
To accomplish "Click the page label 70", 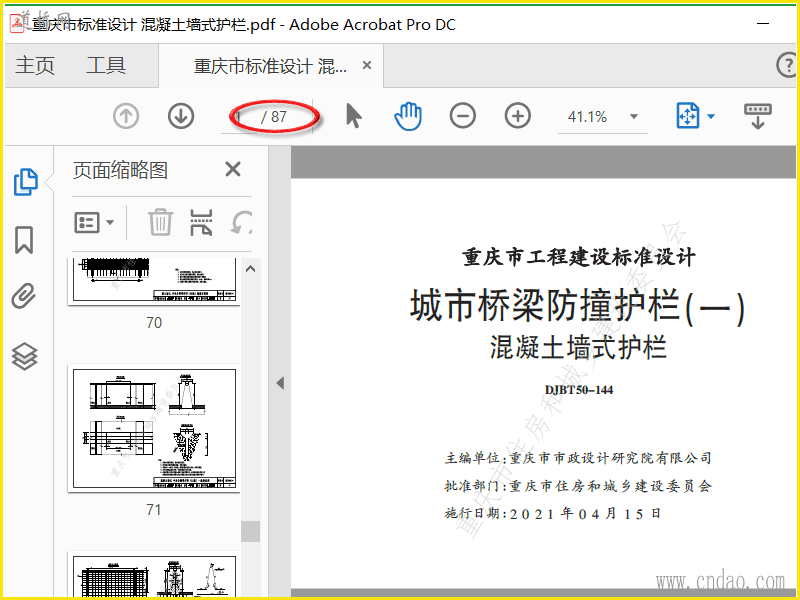I will click(x=154, y=322).
